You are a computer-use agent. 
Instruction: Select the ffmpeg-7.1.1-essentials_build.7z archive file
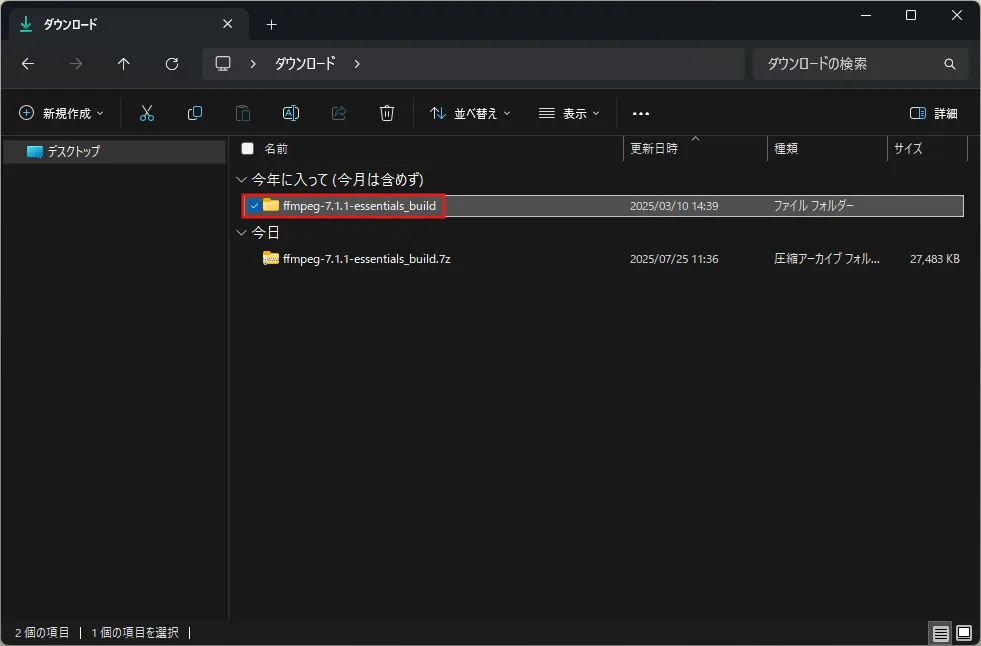(x=367, y=259)
